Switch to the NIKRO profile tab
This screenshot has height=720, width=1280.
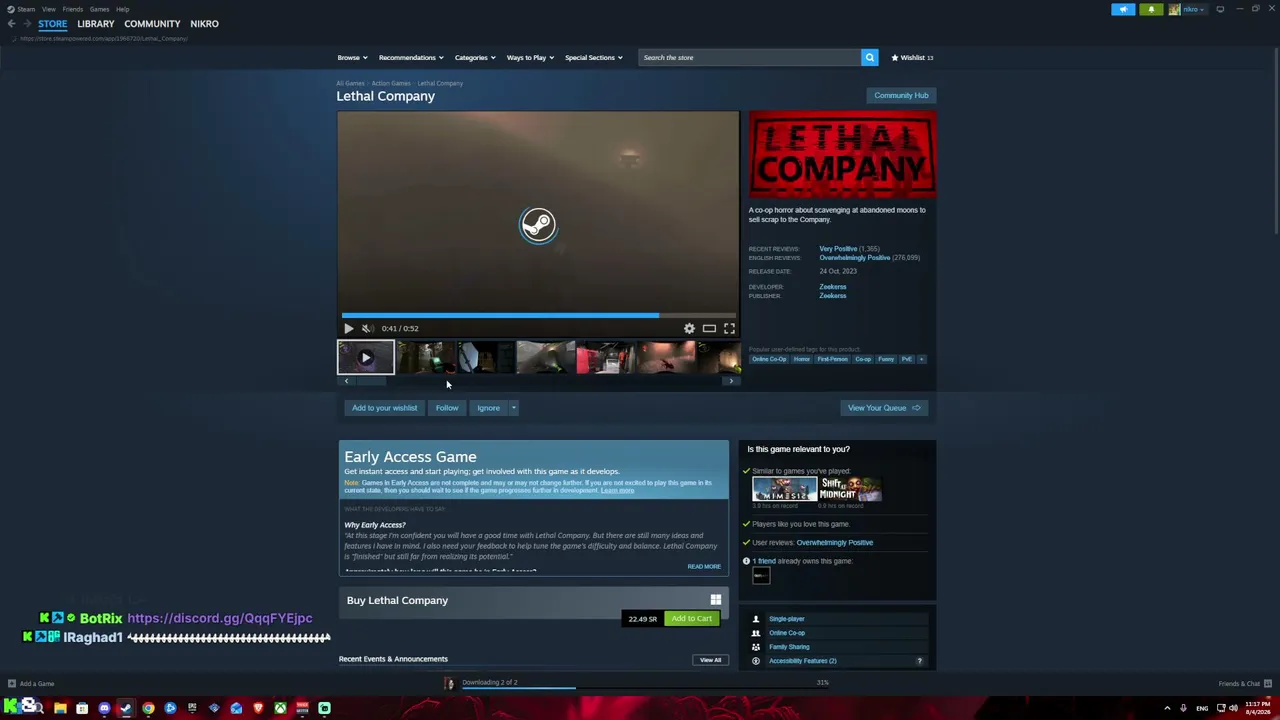coord(204,24)
